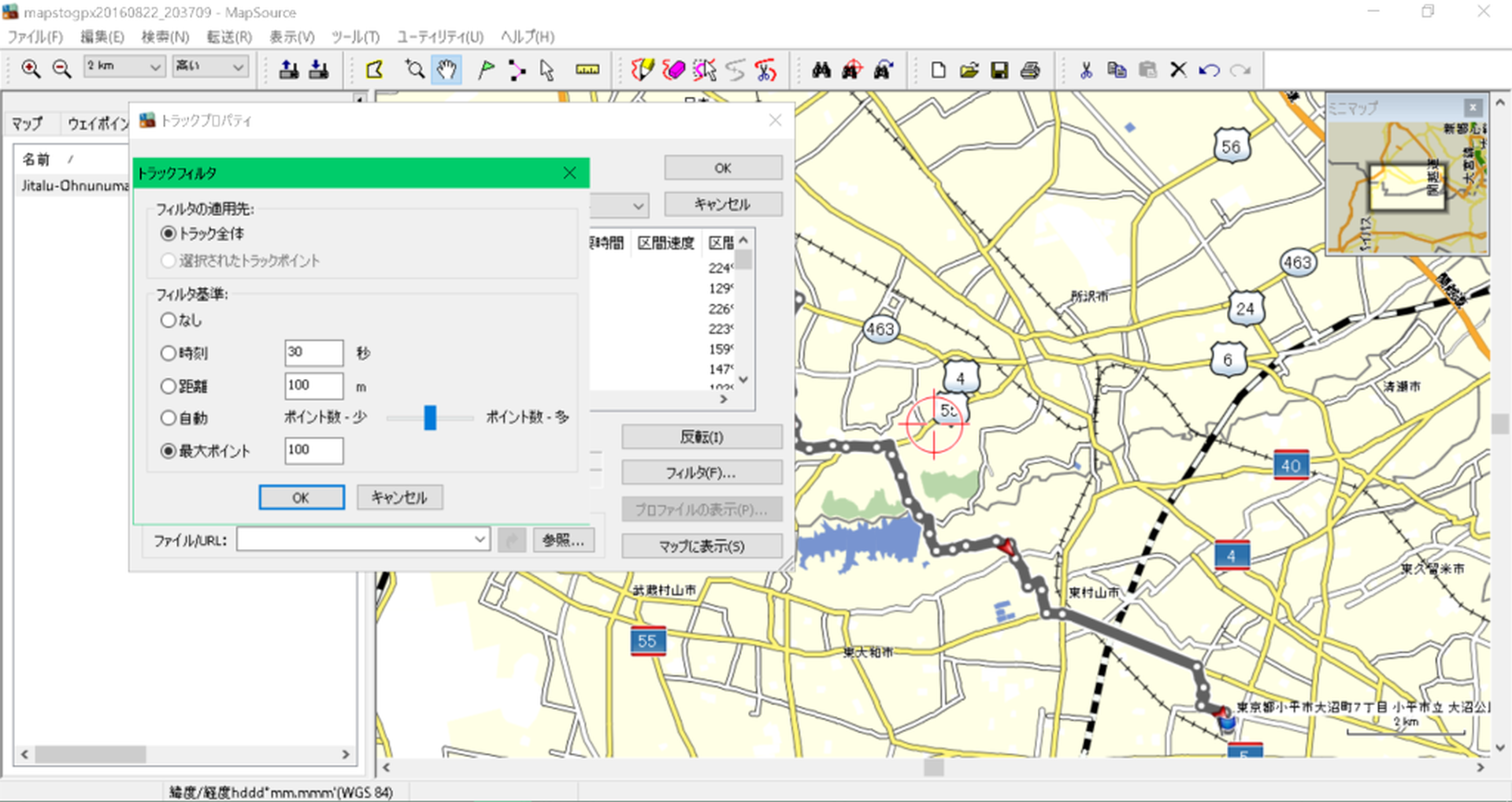Image resolution: width=1512 pixels, height=802 pixels.
Task: Open 表示(V) menu
Action: point(292,36)
